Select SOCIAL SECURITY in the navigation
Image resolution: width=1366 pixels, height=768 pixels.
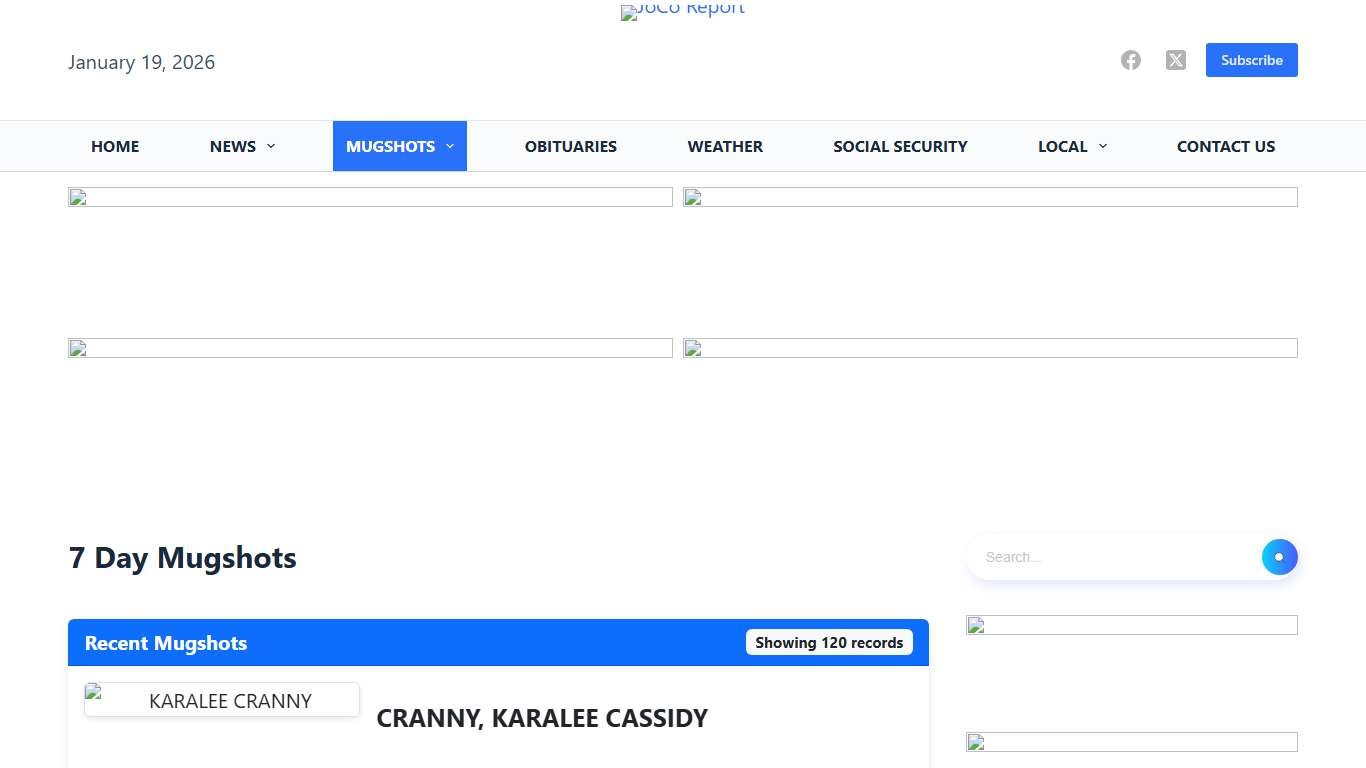(900, 146)
